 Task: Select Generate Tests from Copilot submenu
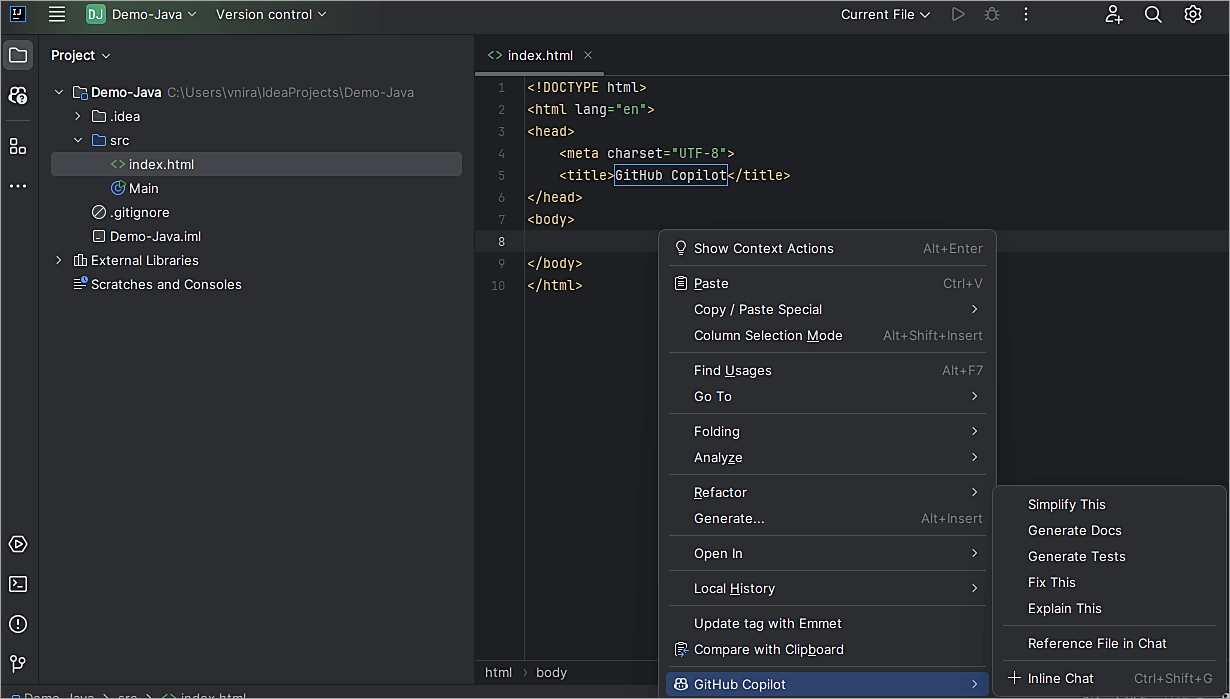coord(1076,557)
